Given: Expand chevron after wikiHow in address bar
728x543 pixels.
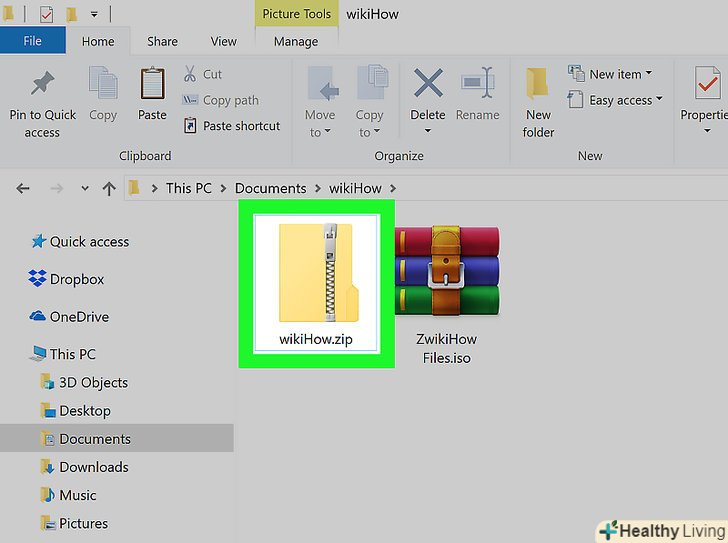Looking at the screenshot, I should tap(393, 188).
